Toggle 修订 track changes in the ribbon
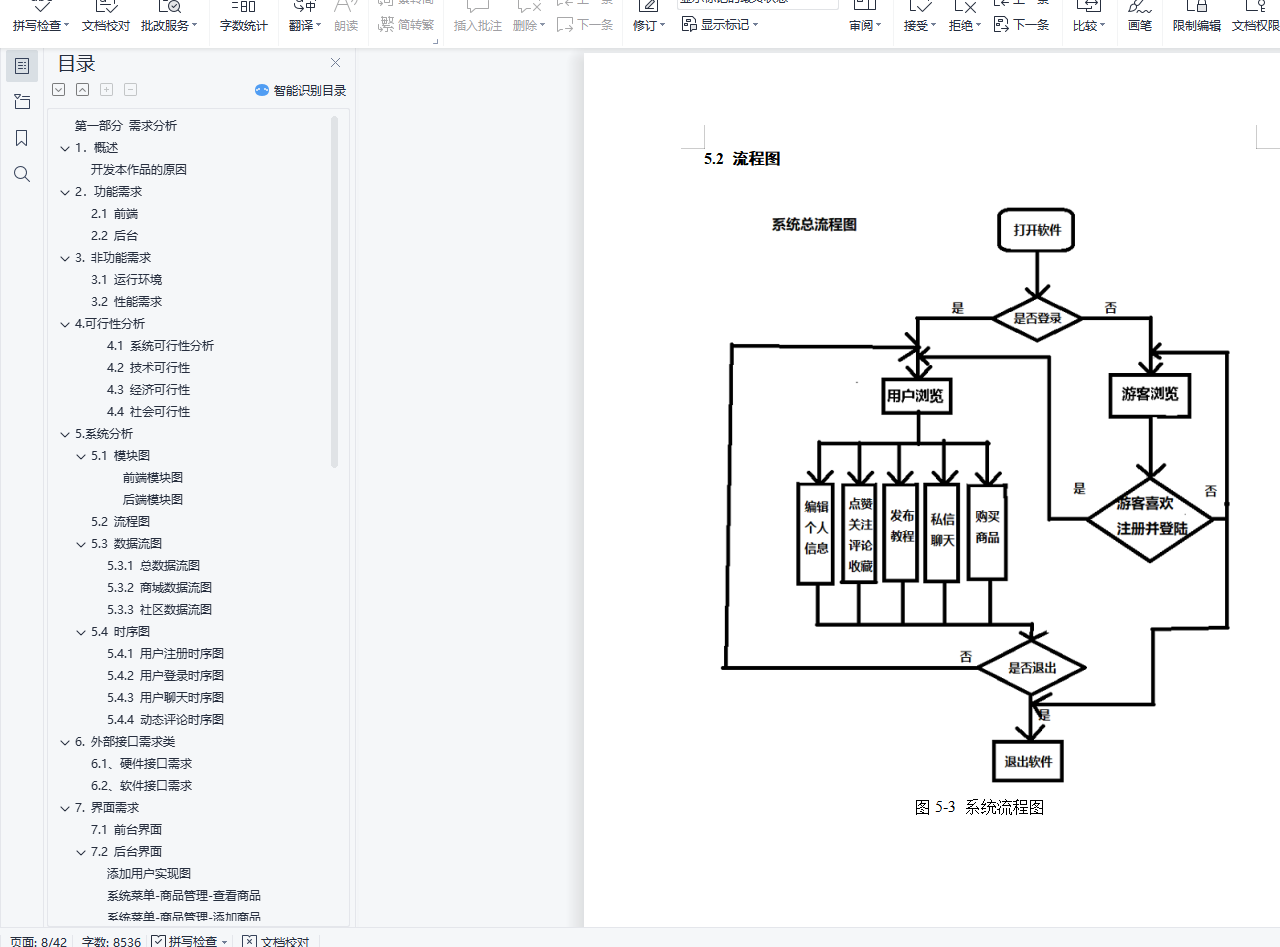The image size is (1280, 947). click(649, 17)
